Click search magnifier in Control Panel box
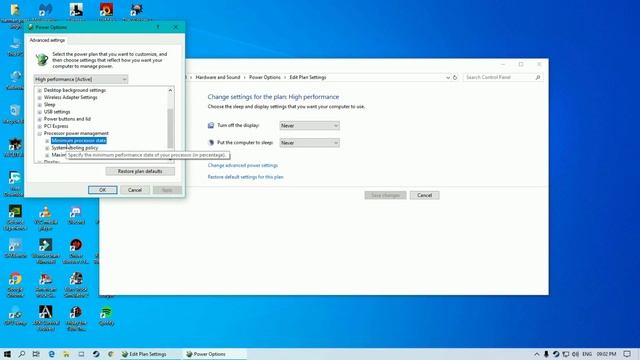The width and height of the screenshot is (640, 360). 538,77
